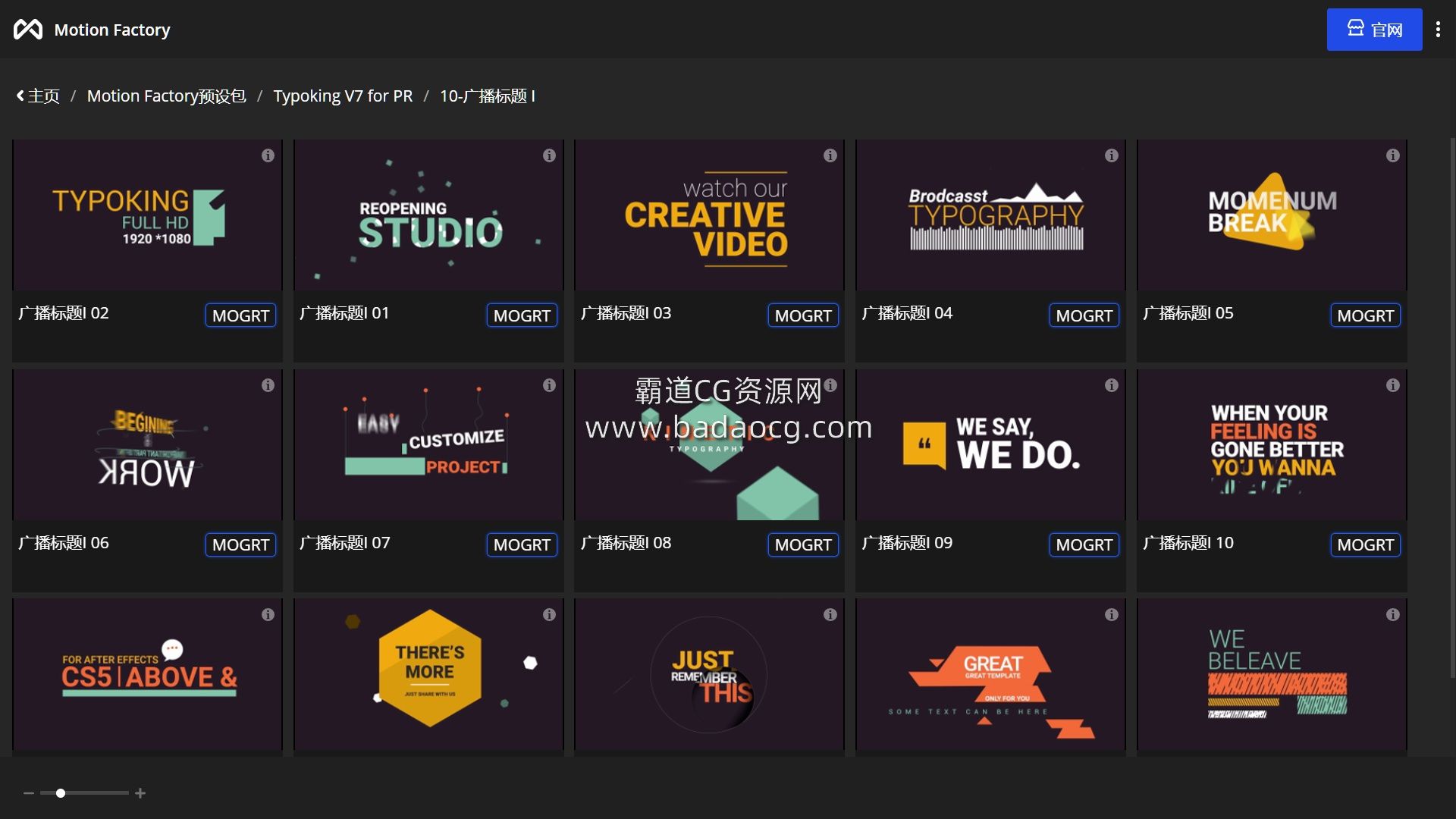Viewport: 1456px width, 819px height.
Task: Select the CREATIVE VIDEO thumbnail
Action: [x=709, y=215]
